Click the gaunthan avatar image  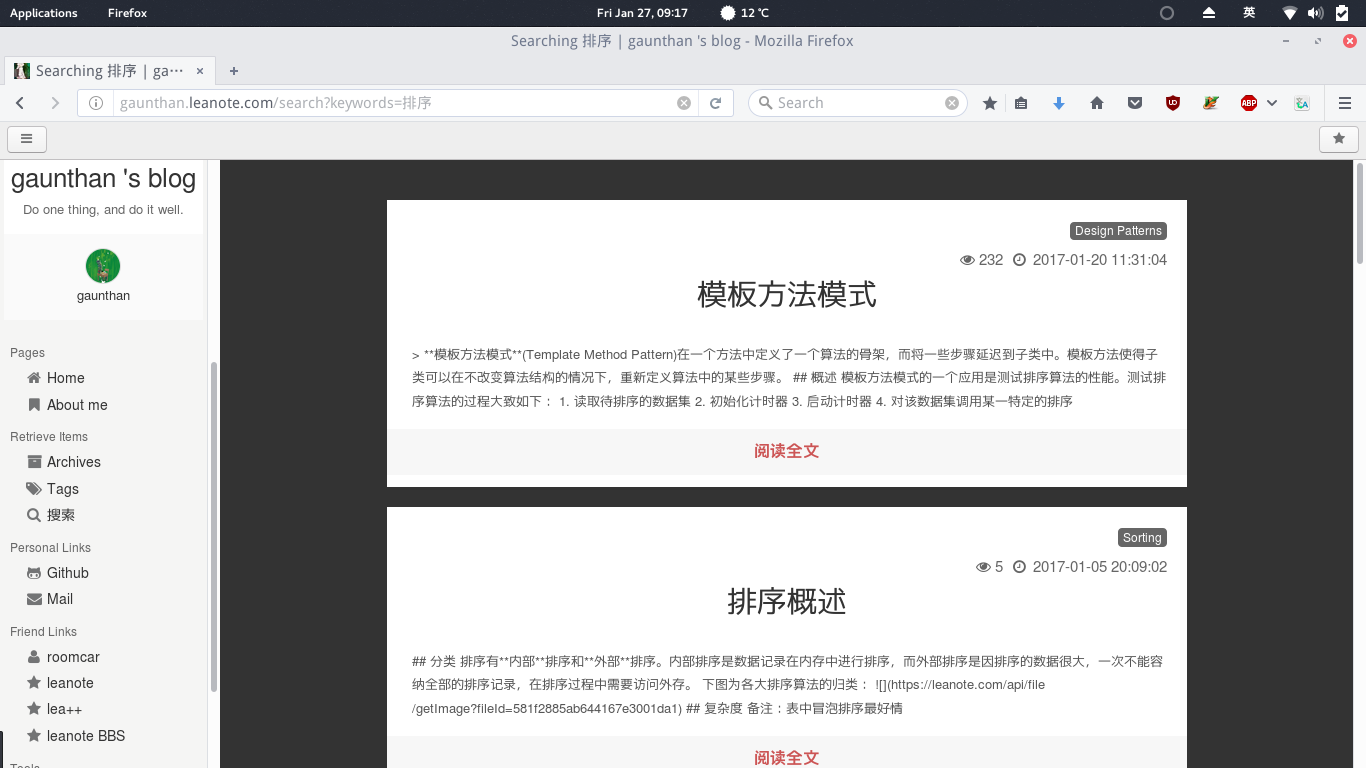103,266
